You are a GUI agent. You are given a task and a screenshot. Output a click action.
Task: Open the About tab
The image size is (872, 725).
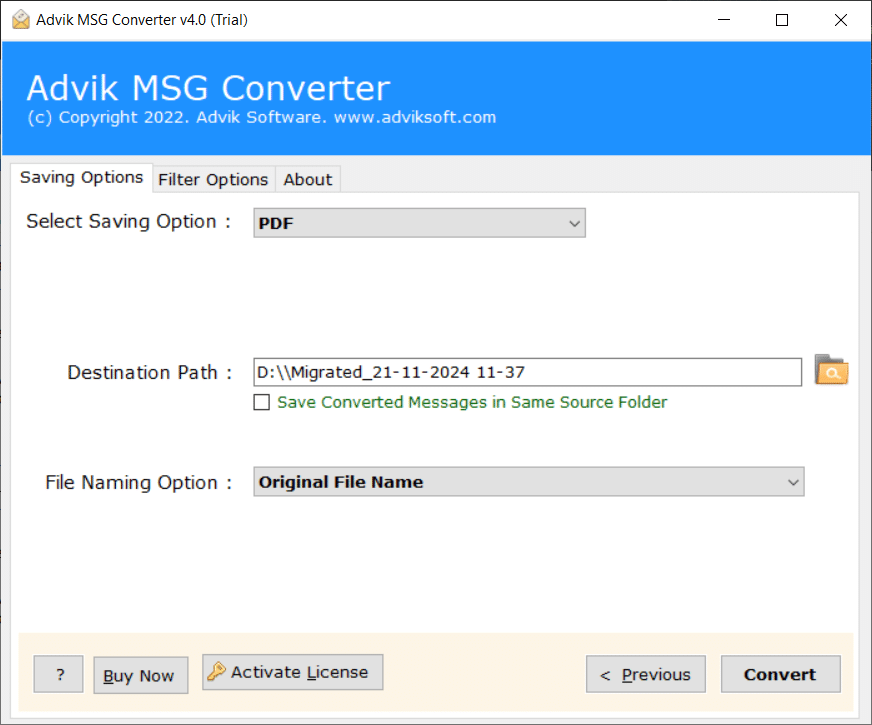coord(308,180)
